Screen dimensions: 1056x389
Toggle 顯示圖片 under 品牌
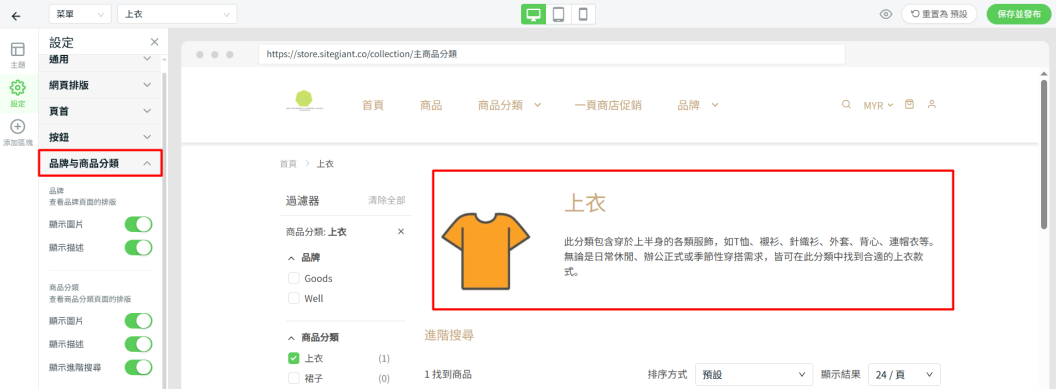[139, 224]
